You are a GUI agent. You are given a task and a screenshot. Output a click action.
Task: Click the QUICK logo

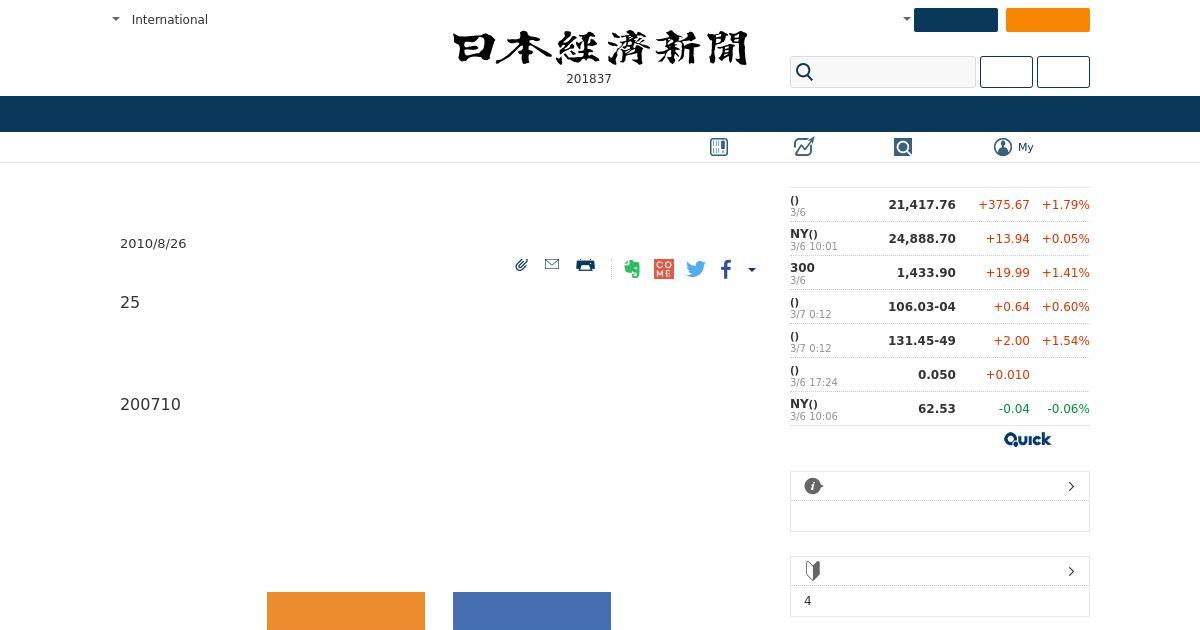1027,439
